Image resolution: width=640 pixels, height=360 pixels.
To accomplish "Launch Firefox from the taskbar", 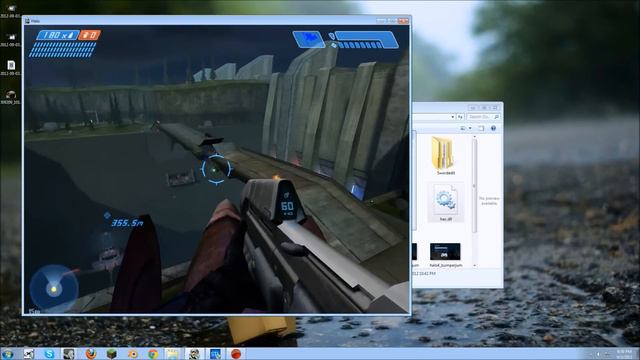I will pyautogui.click(x=91, y=354).
